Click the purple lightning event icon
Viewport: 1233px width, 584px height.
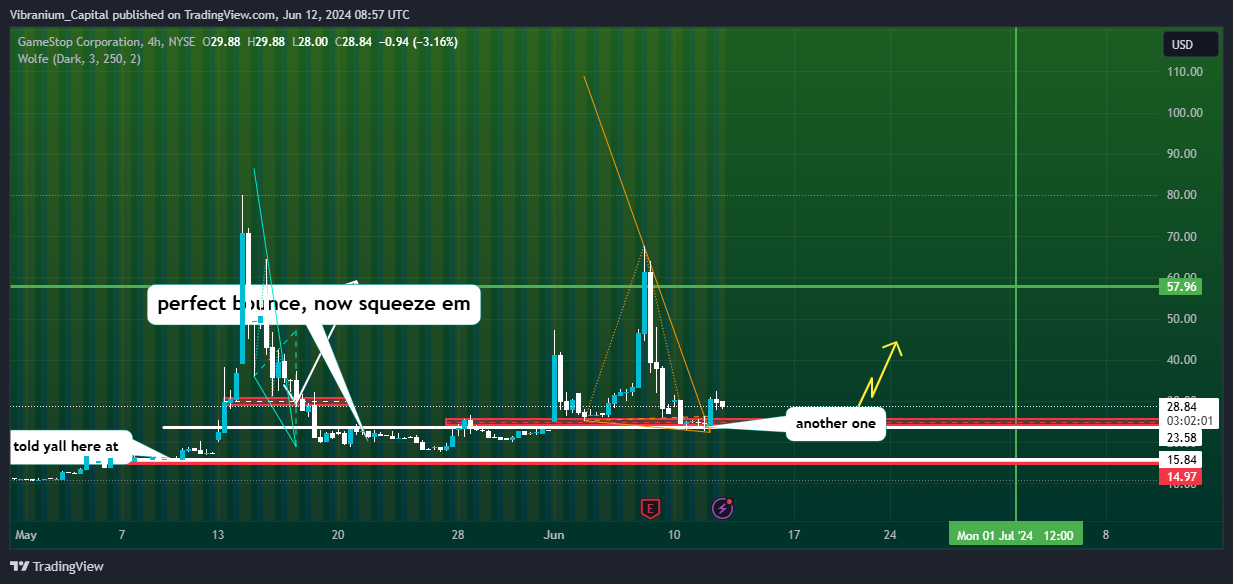(x=723, y=509)
